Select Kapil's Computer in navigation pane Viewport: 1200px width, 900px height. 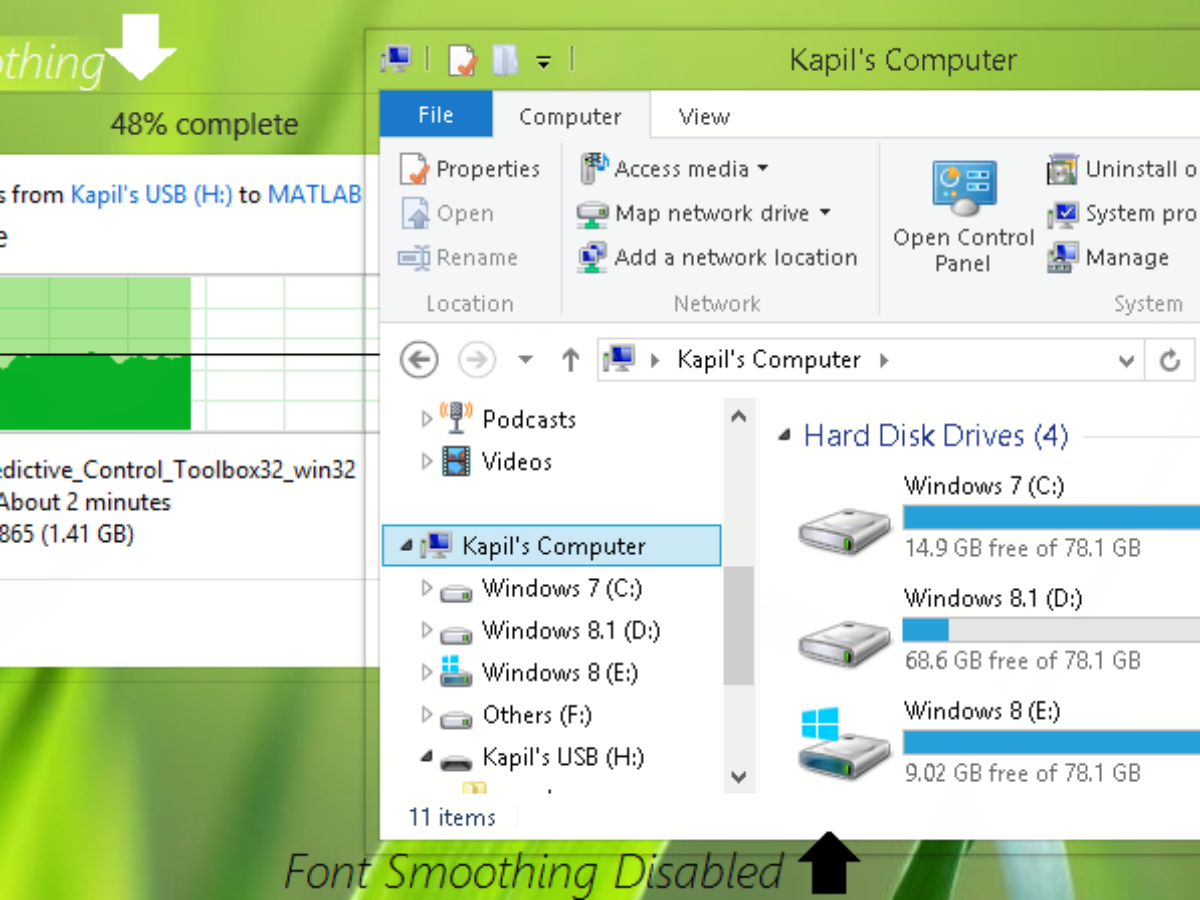pyautogui.click(x=552, y=546)
